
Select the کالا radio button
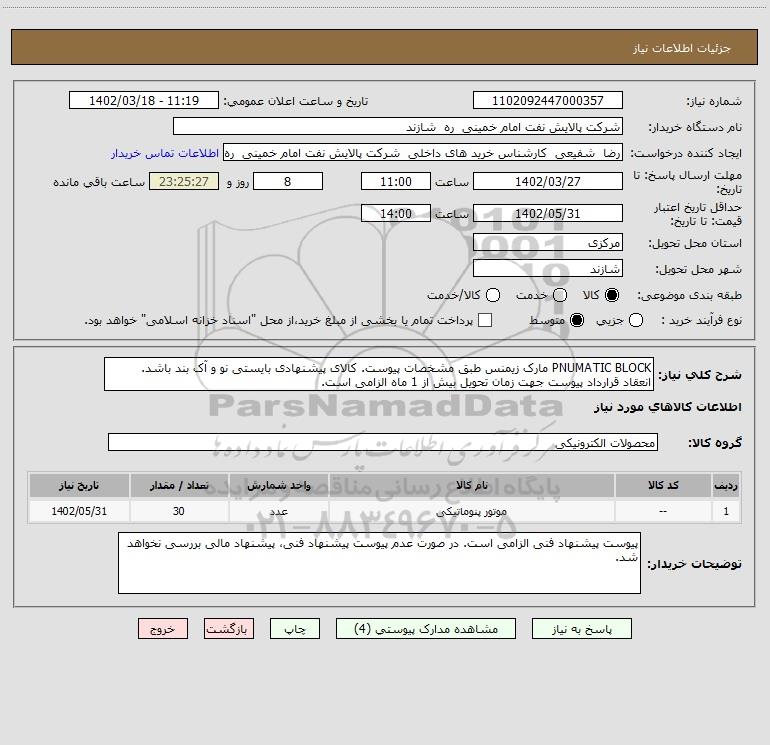pyautogui.click(x=612, y=295)
